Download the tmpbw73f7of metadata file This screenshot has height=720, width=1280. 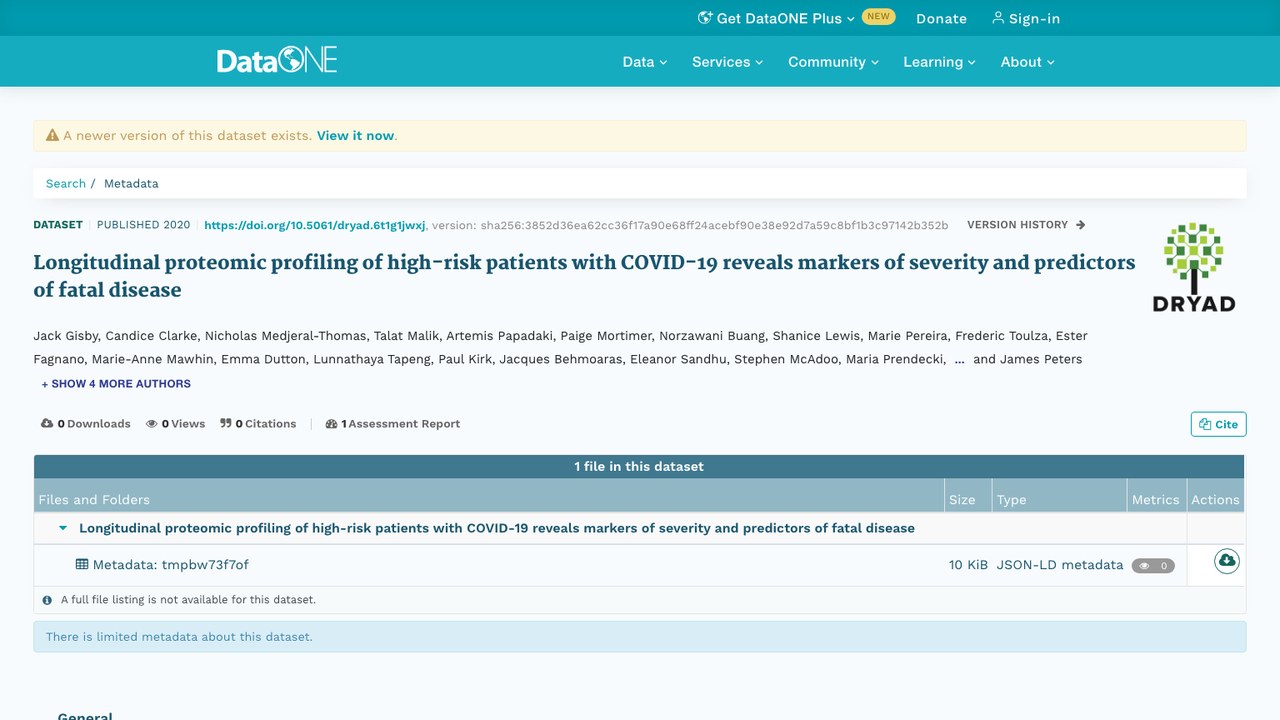point(1226,561)
